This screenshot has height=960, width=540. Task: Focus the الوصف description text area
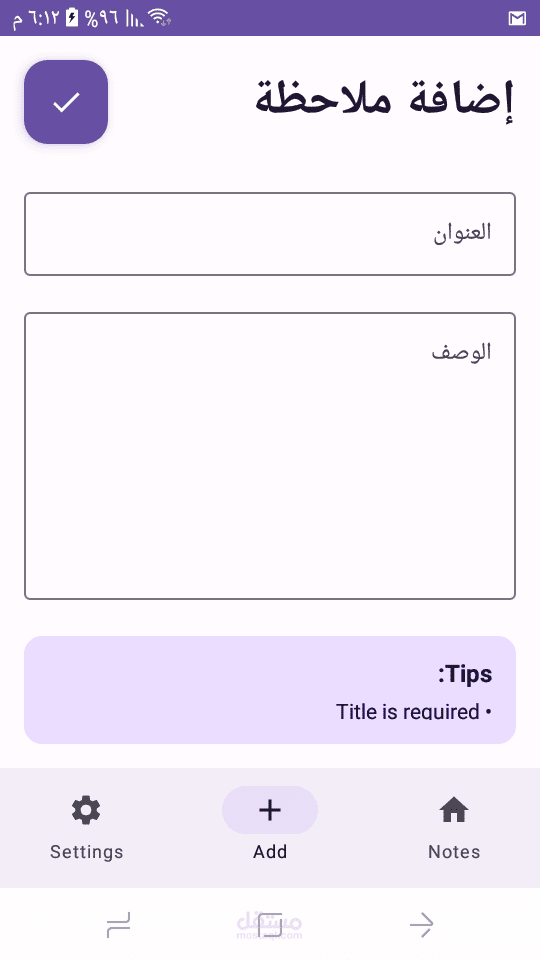[270, 456]
